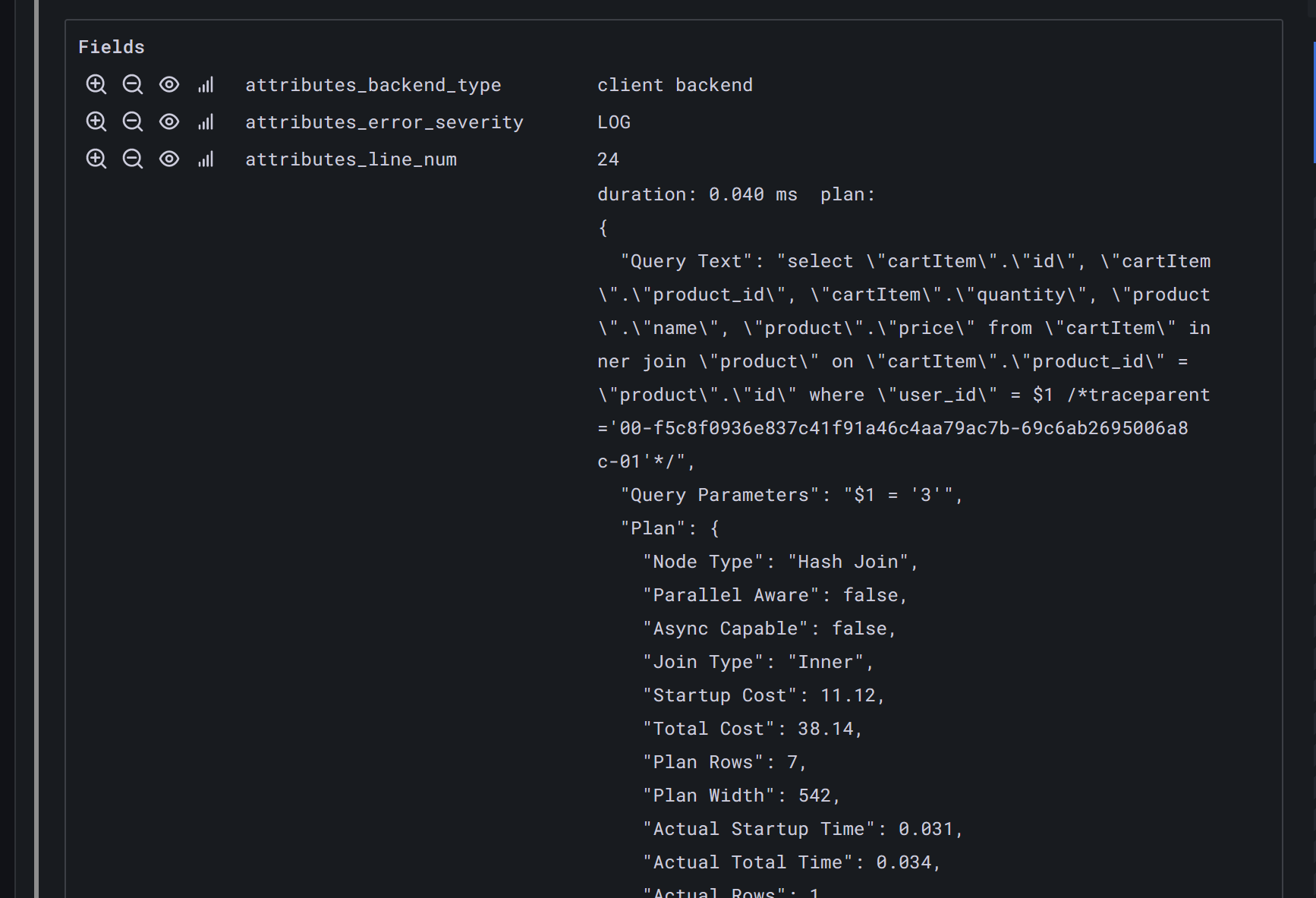Select the attributes_backend_type field name
The image size is (1316, 898).
(373, 84)
